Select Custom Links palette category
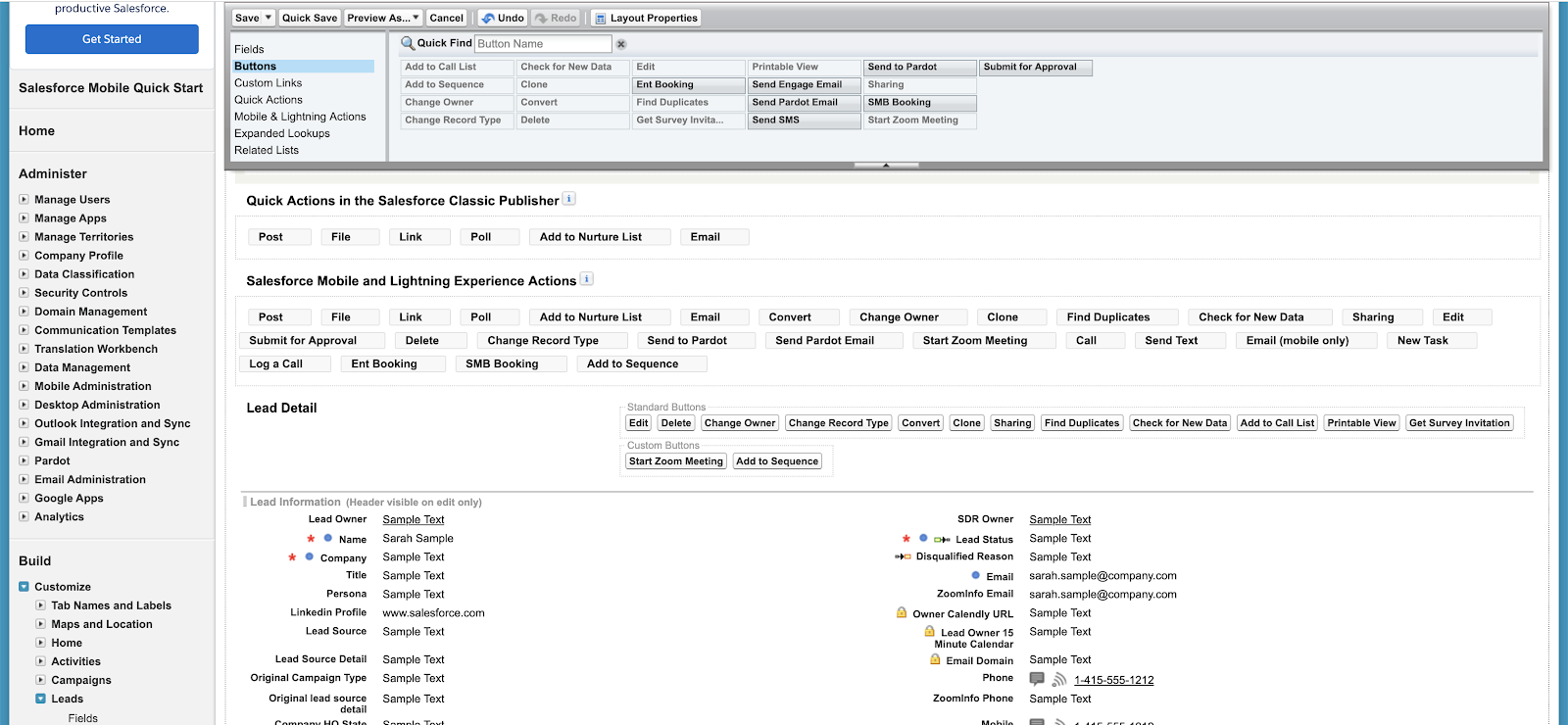 click(x=268, y=82)
